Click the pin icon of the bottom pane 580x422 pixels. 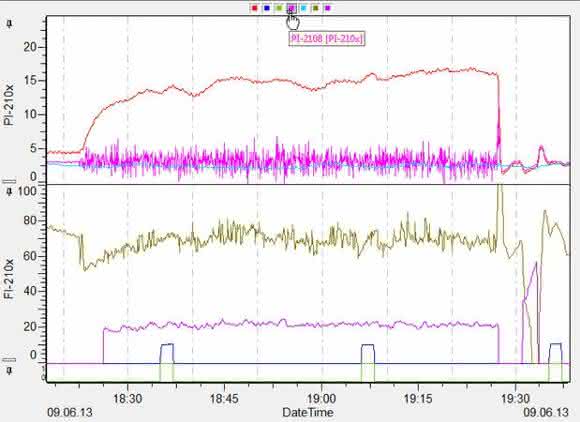tap(10, 370)
